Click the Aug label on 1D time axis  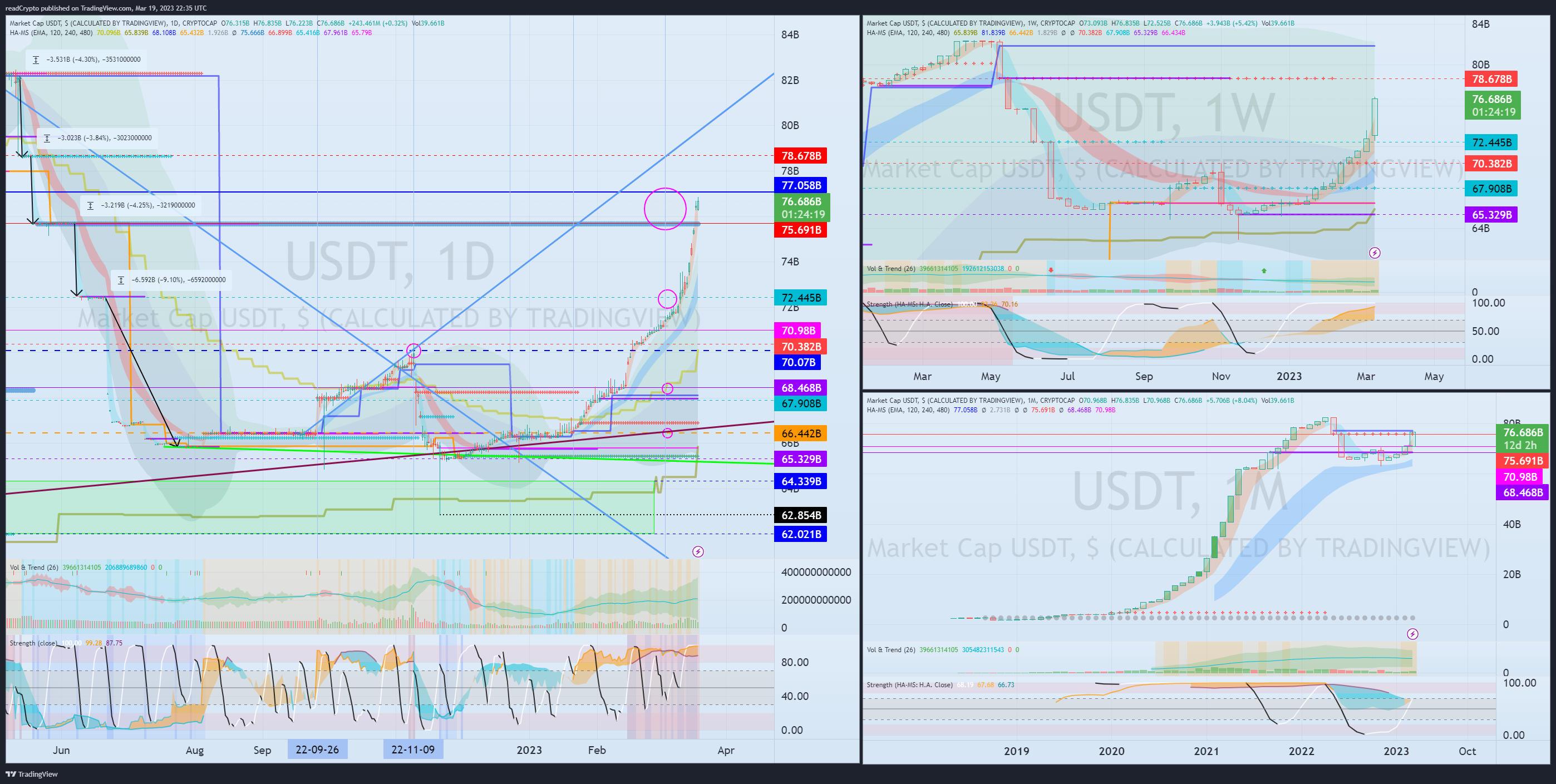[195, 750]
